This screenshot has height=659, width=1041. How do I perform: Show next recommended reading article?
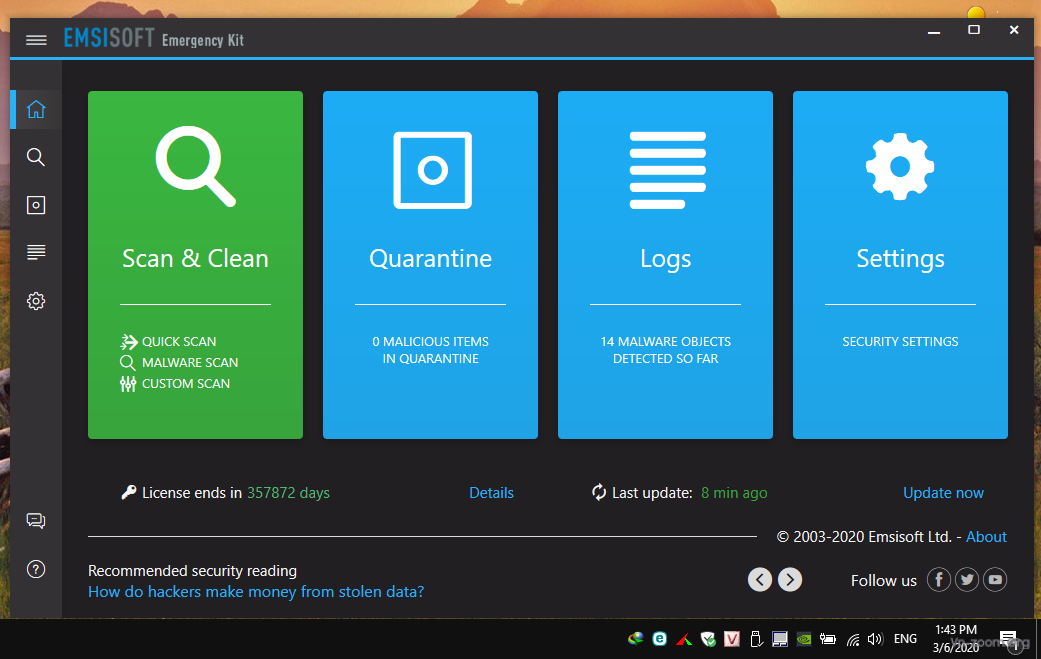790,580
